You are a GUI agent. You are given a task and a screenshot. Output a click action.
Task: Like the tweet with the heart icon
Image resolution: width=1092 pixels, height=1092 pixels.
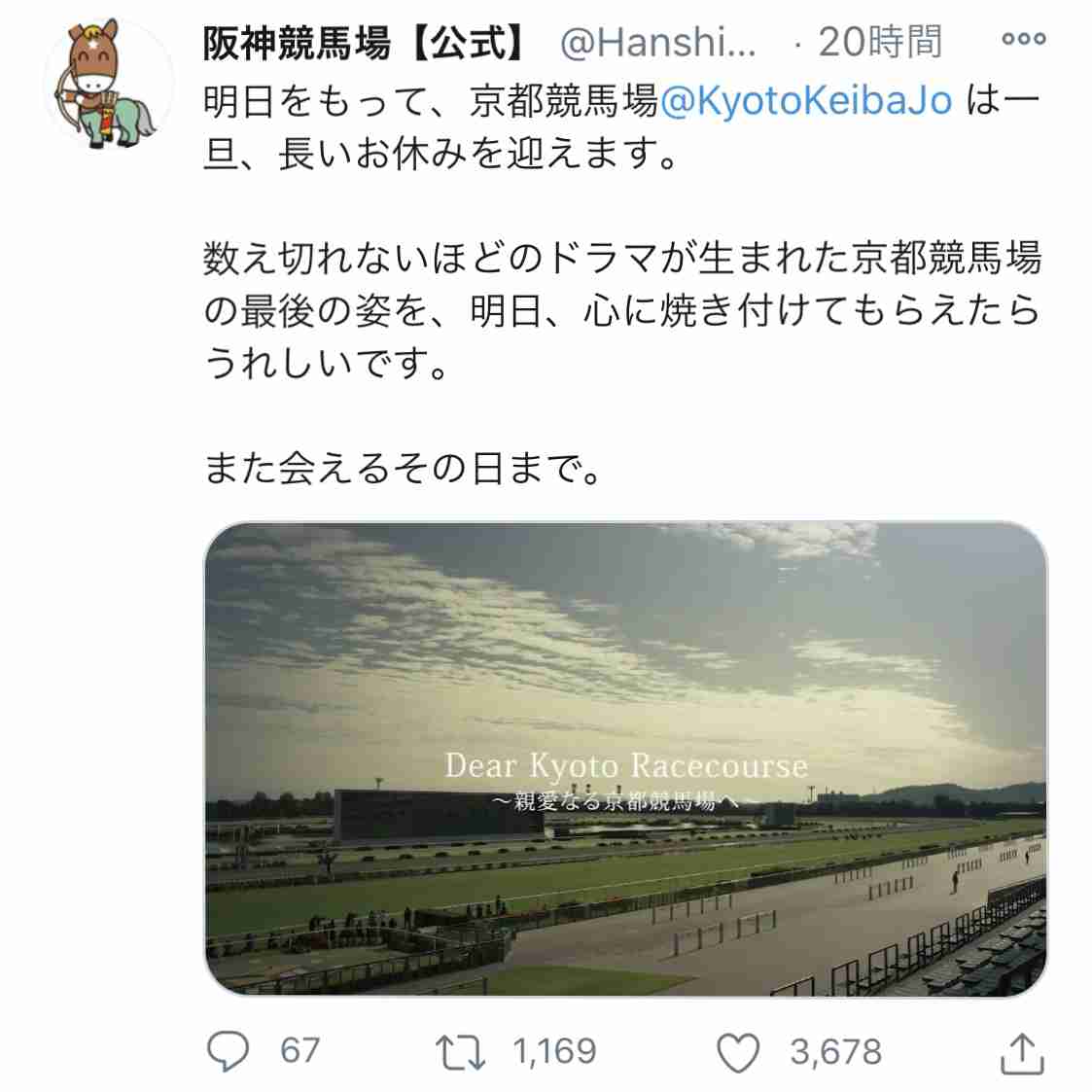[737, 1052]
